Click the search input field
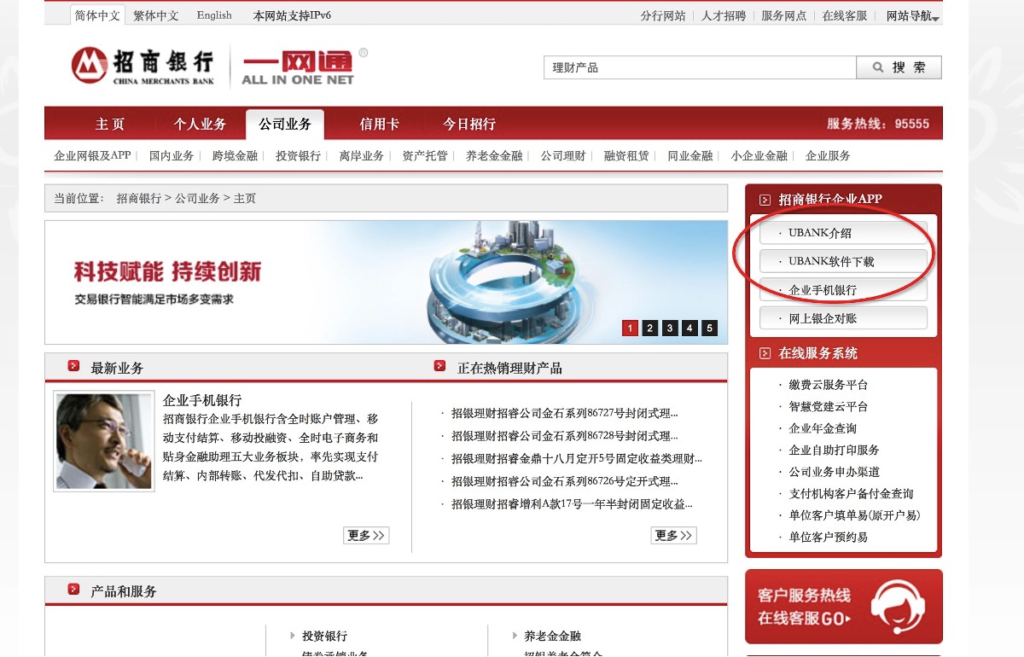1024x657 pixels. (x=699, y=67)
